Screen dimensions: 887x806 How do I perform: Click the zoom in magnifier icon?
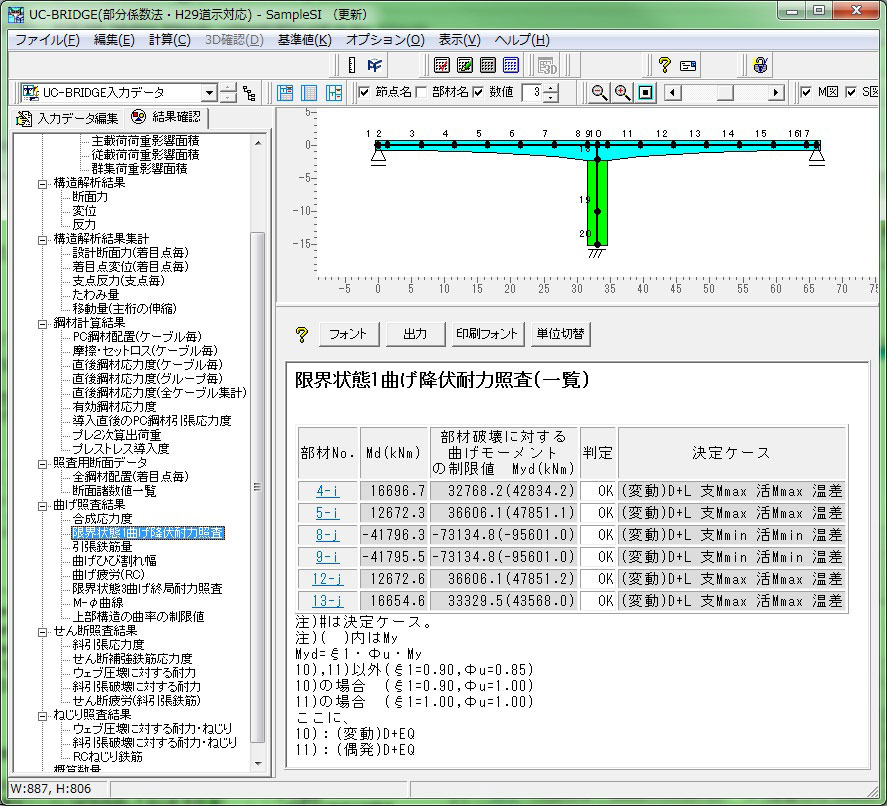(x=622, y=92)
